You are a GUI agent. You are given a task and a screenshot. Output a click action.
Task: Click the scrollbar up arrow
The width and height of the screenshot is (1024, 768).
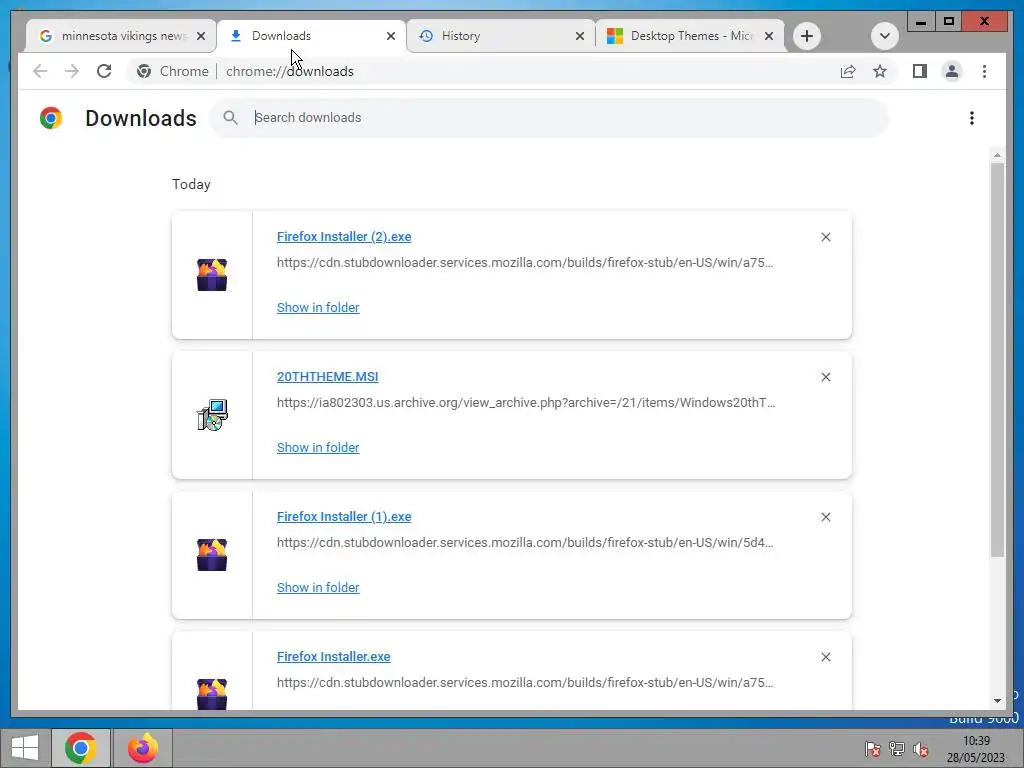tap(997, 155)
